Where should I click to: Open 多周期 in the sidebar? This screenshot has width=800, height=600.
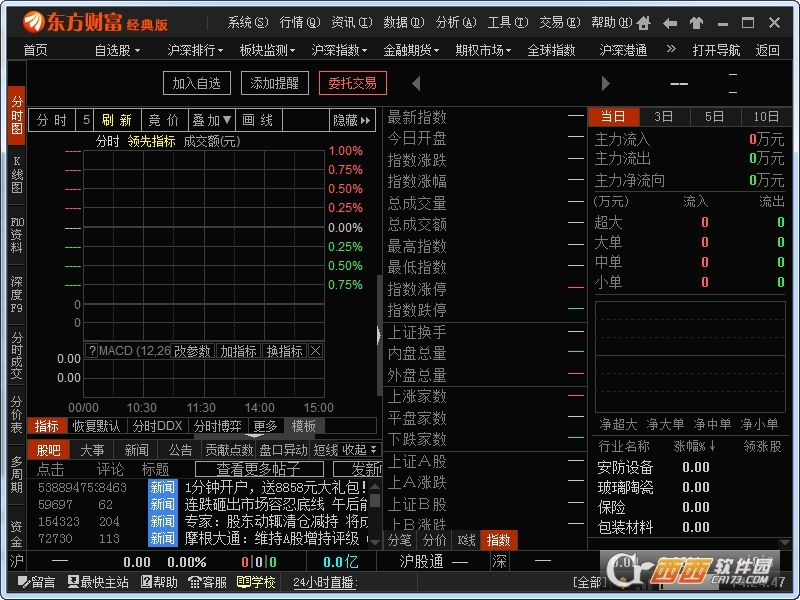(x=17, y=474)
